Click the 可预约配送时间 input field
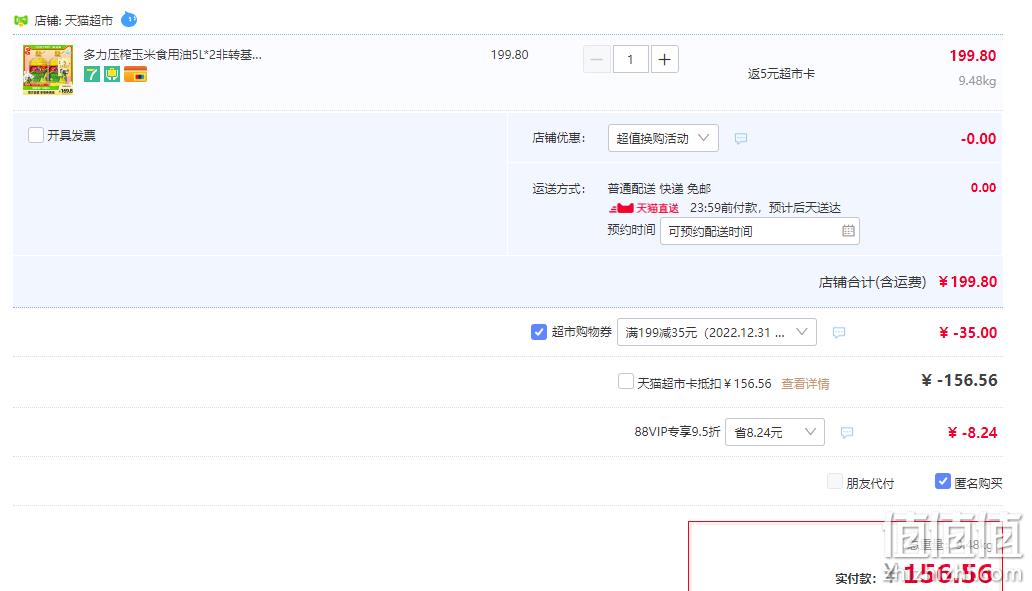The image size is (1032, 591). [x=760, y=231]
